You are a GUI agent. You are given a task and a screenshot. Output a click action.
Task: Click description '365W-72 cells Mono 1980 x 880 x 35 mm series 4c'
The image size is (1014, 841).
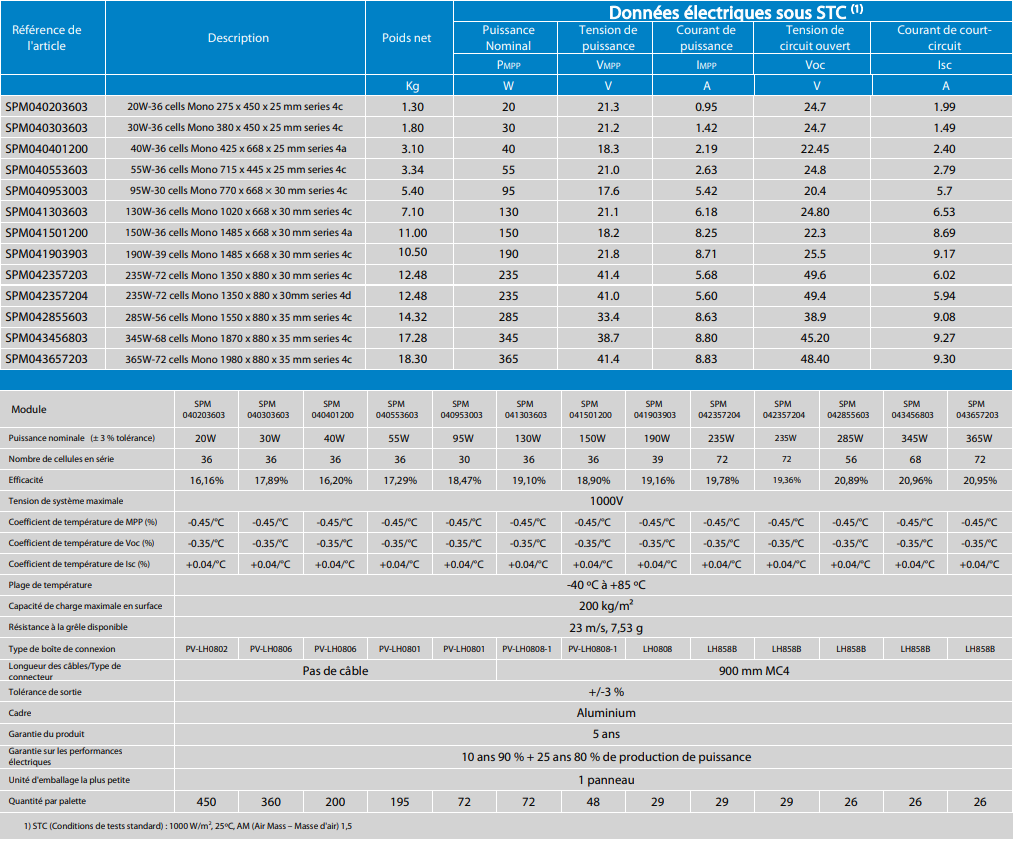[x=239, y=359]
